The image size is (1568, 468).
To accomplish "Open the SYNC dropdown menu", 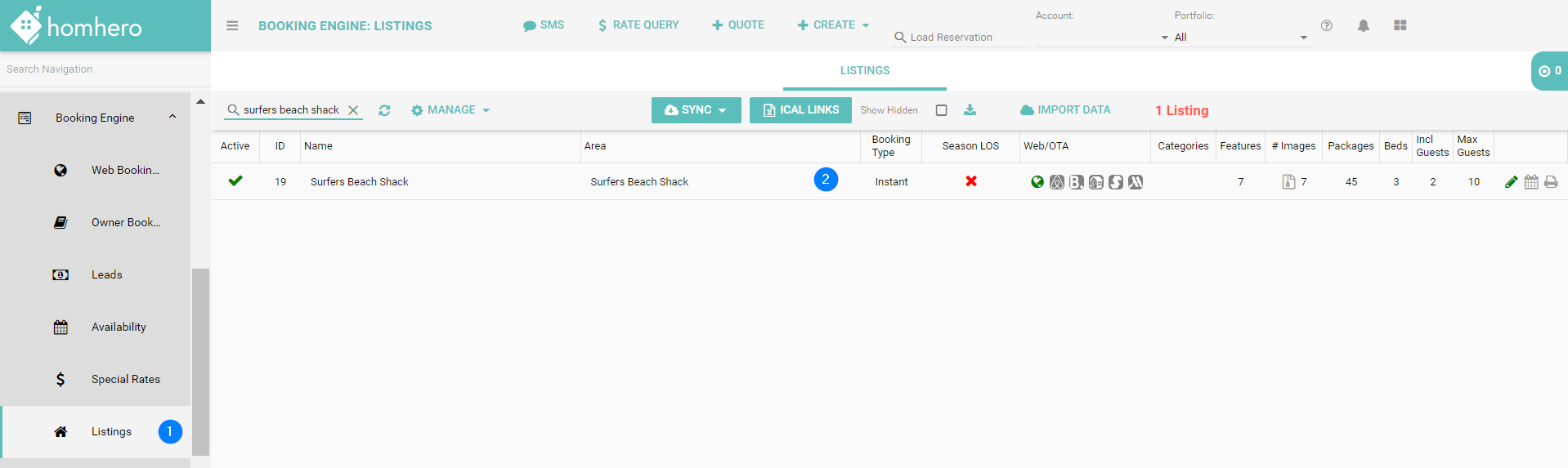I will point(696,110).
